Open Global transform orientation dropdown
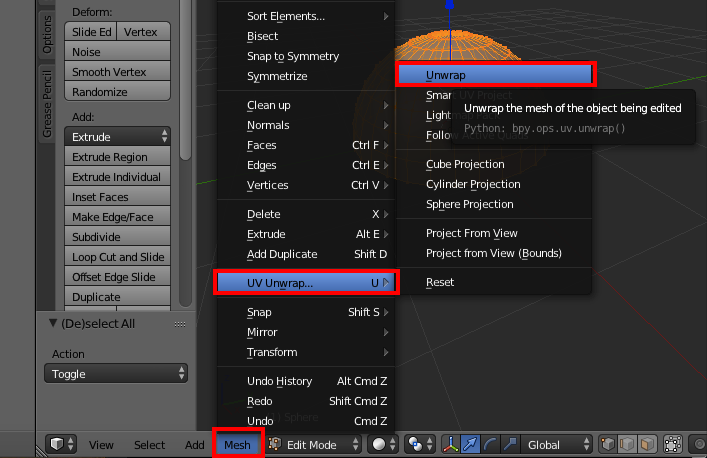 coord(556,444)
